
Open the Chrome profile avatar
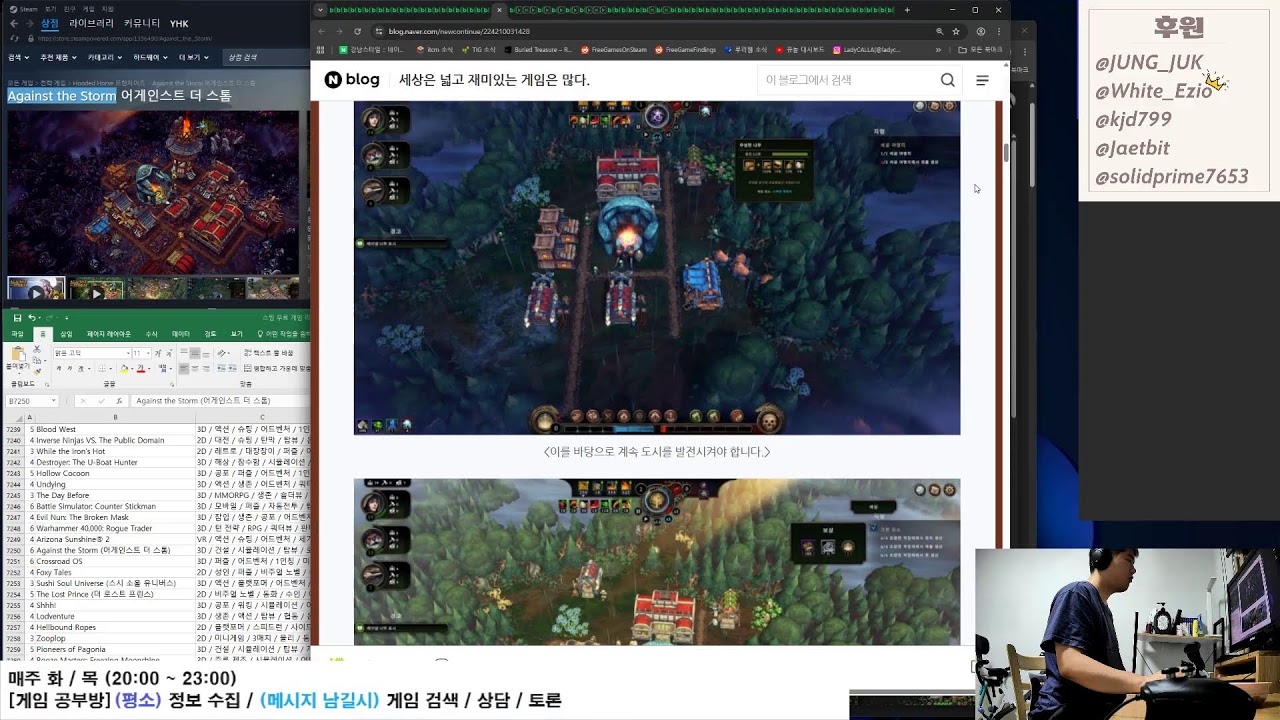[x=980, y=31]
